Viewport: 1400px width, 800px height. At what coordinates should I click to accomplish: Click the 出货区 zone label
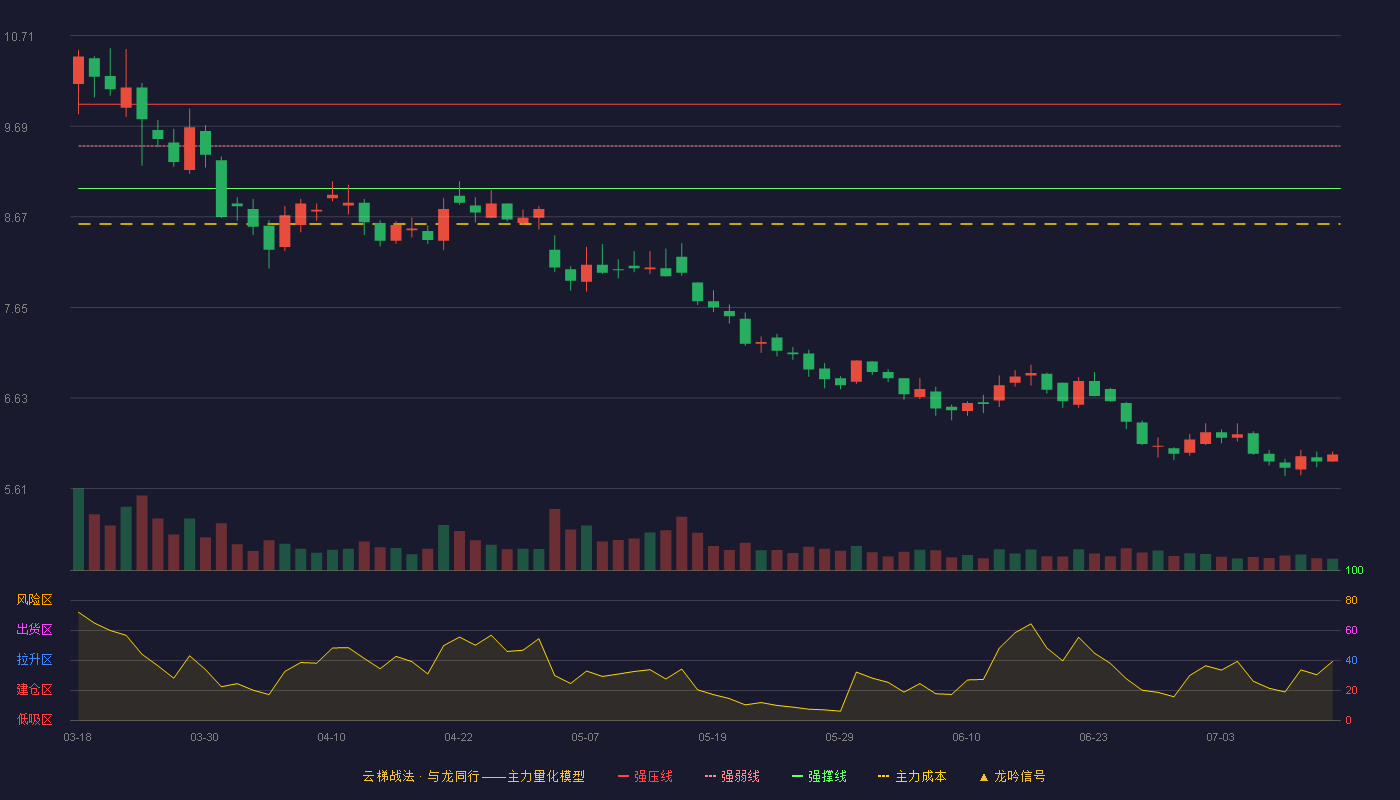(34, 630)
